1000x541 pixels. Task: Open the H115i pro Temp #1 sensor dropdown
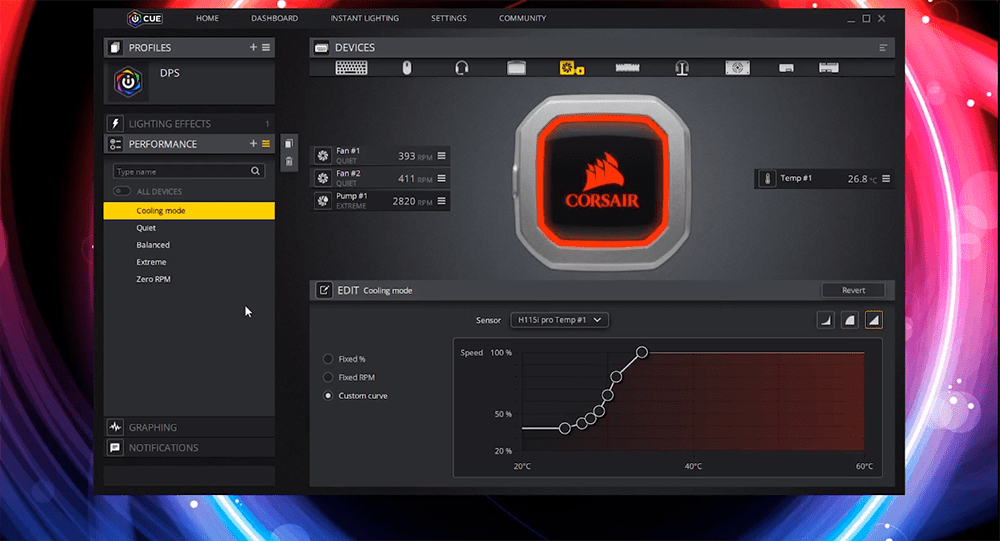click(x=559, y=320)
